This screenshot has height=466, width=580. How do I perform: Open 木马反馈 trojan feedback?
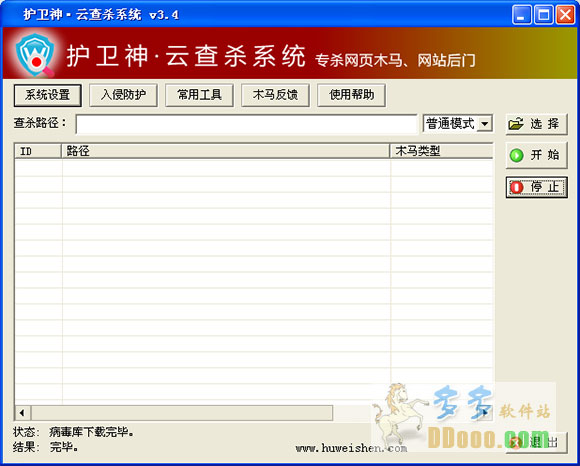[x=276, y=95]
